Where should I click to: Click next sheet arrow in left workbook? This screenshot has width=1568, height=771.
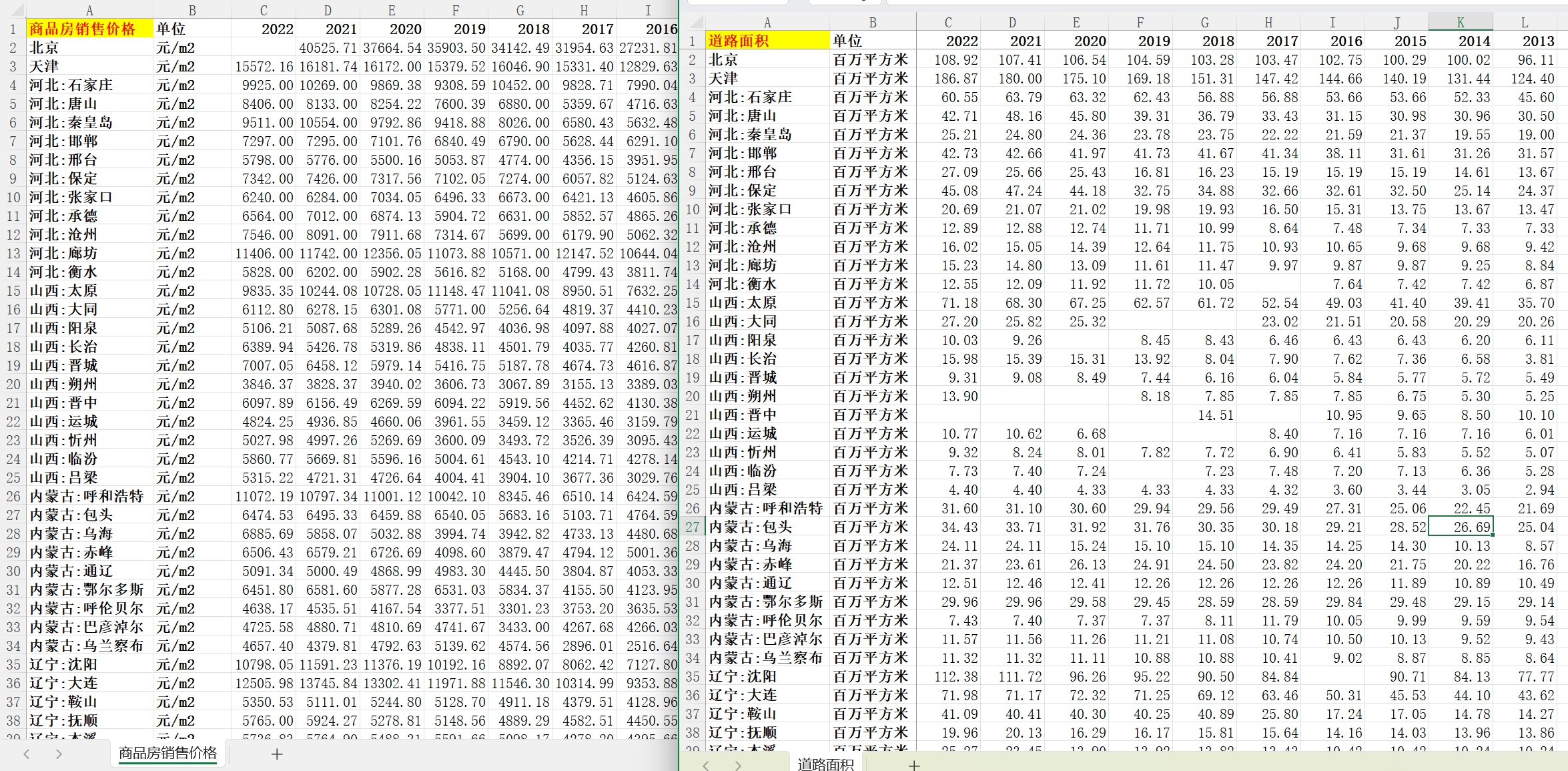pyautogui.click(x=59, y=754)
